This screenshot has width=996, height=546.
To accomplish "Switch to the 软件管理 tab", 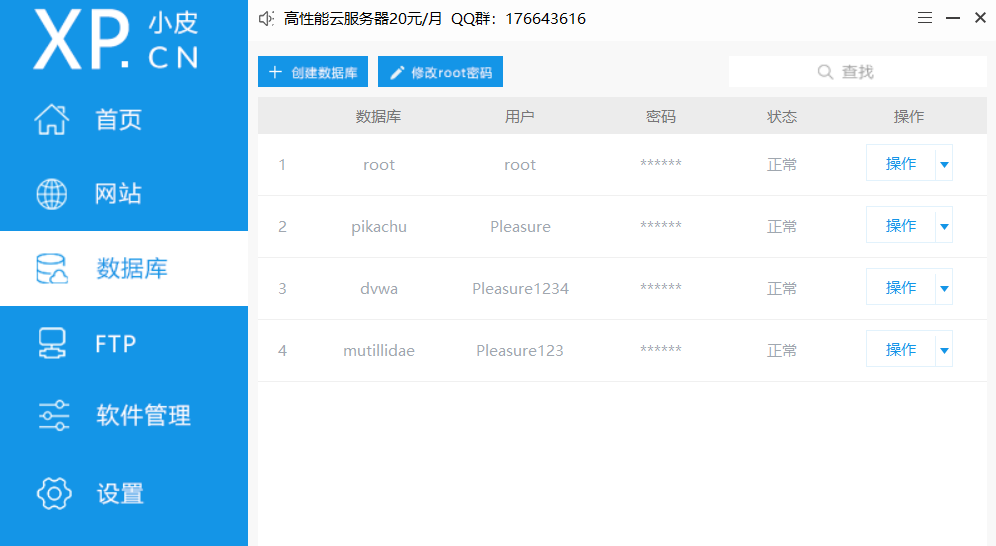I will click(143, 416).
